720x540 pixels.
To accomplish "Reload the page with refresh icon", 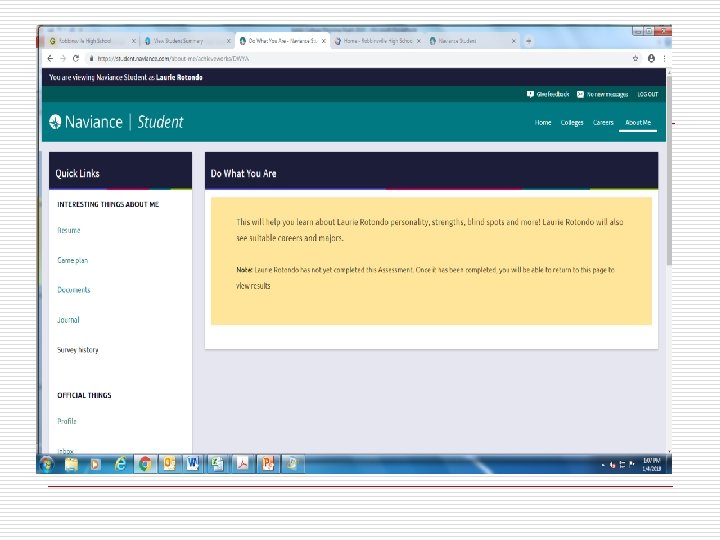I will tap(76, 58).
